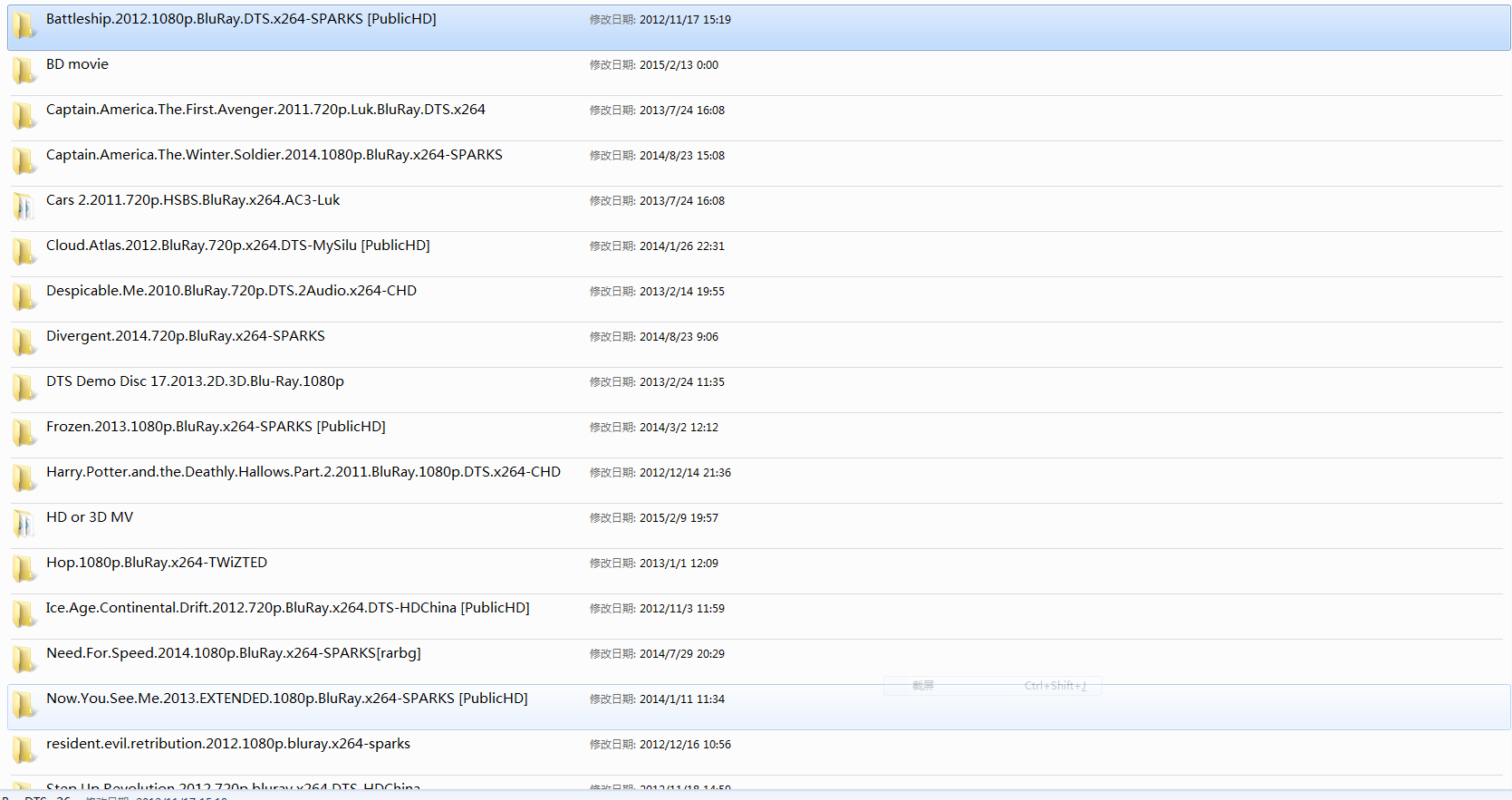Click the Now.You.See.Me.2013 folder icon
The image size is (1512, 800).
24,706
